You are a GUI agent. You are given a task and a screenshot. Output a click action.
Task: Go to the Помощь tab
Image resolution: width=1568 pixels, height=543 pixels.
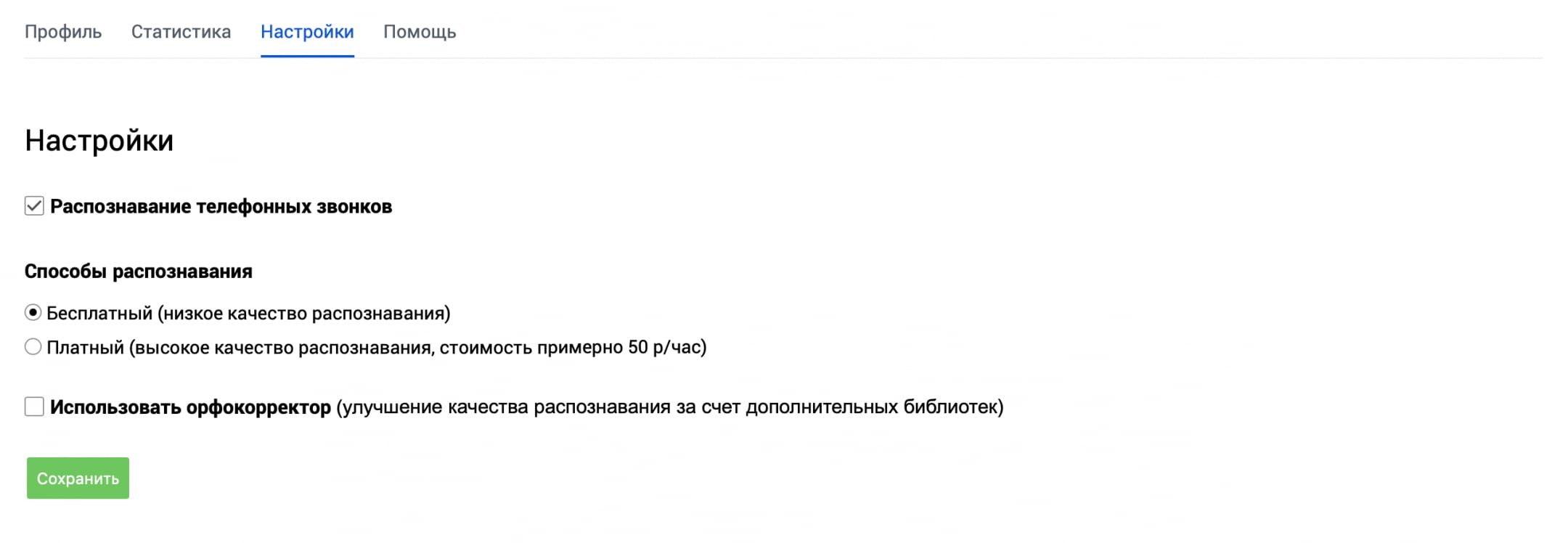(x=420, y=32)
